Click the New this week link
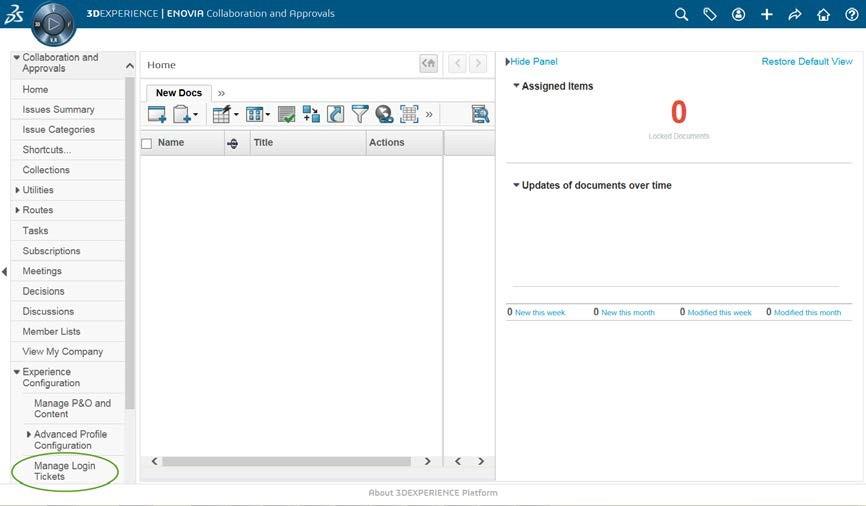 coord(540,313)
